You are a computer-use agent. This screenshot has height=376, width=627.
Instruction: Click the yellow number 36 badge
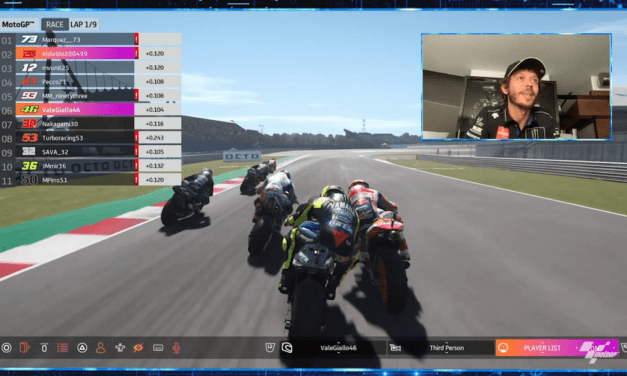(29, 166)
